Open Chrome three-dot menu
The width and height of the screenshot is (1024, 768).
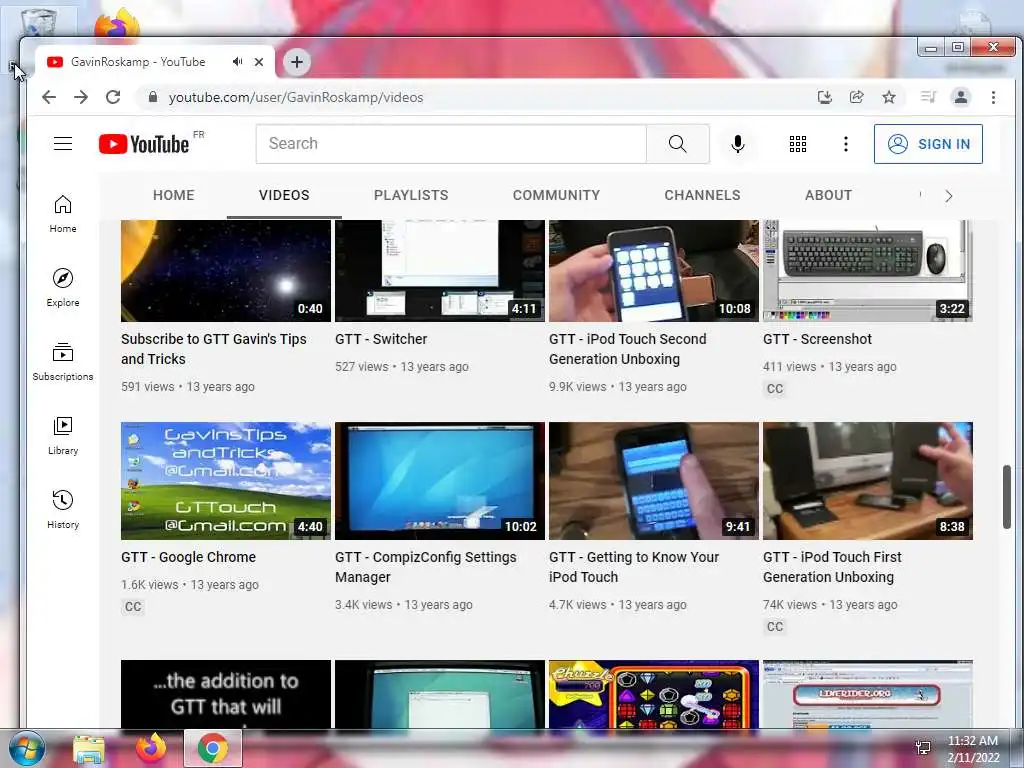(993, 97)
